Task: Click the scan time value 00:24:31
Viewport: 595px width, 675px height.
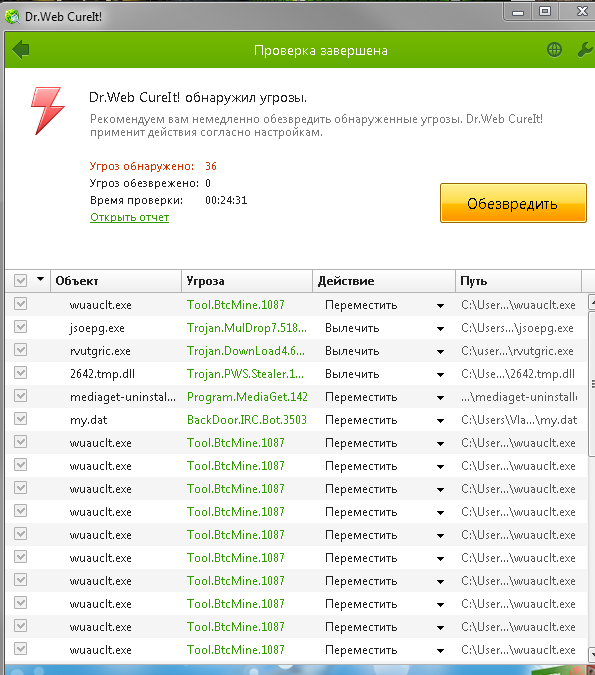Action: click(226, 200)
